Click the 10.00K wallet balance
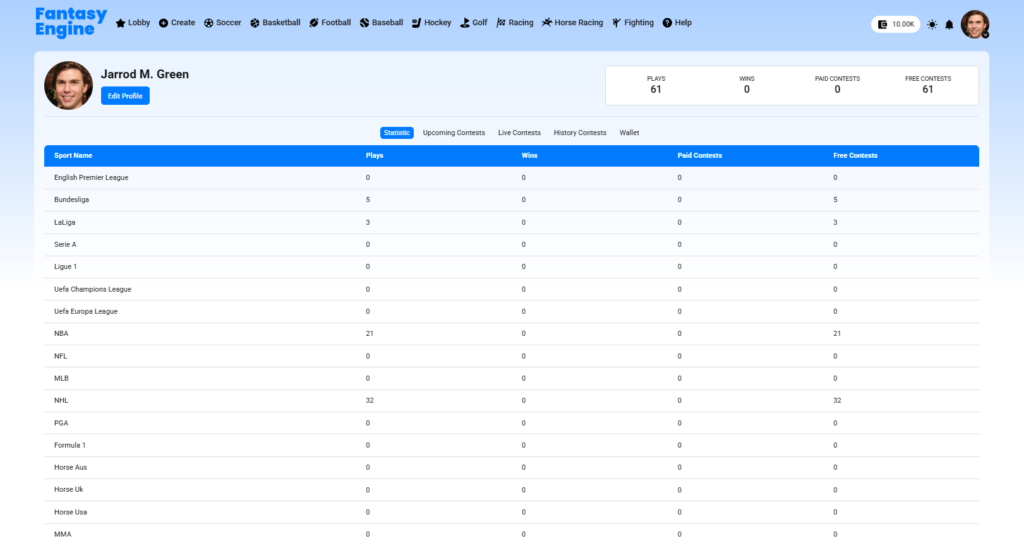1024x553 pixels. pyautogui.click(x=896, y=24)
